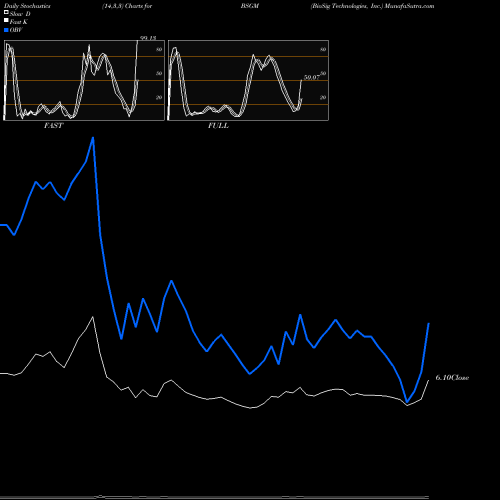Click the FAST chart label

[53, 126]
